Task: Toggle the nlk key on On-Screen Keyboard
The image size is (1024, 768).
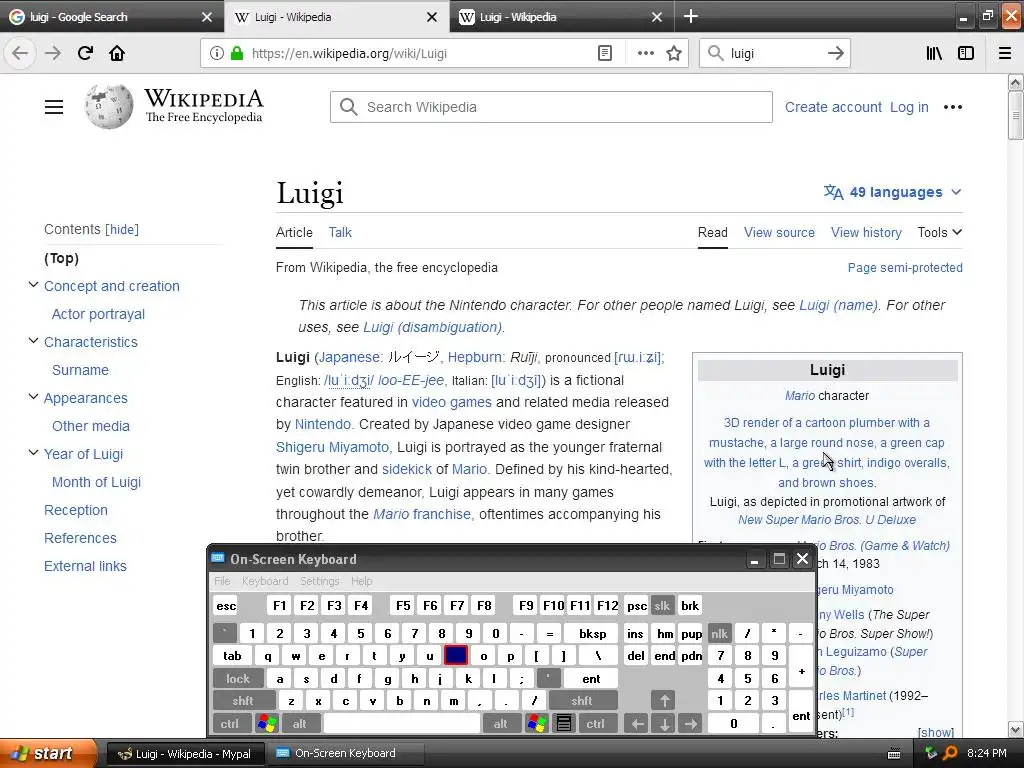Action: (x=719, y=633)
